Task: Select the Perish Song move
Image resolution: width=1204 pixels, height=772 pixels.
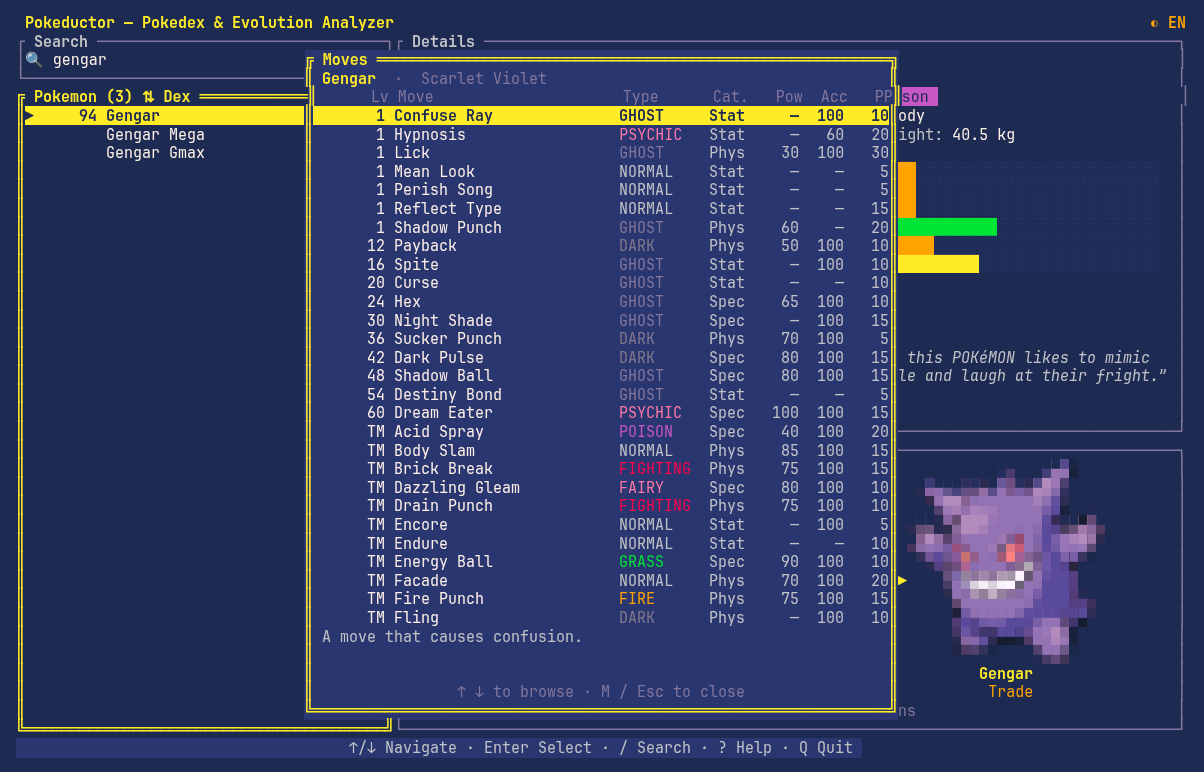Action: click(x=602, y=190)
